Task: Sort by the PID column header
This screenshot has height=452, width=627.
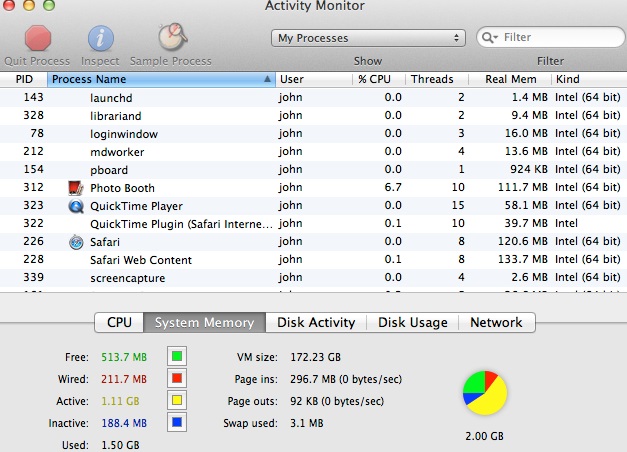Action: point(24,79)
